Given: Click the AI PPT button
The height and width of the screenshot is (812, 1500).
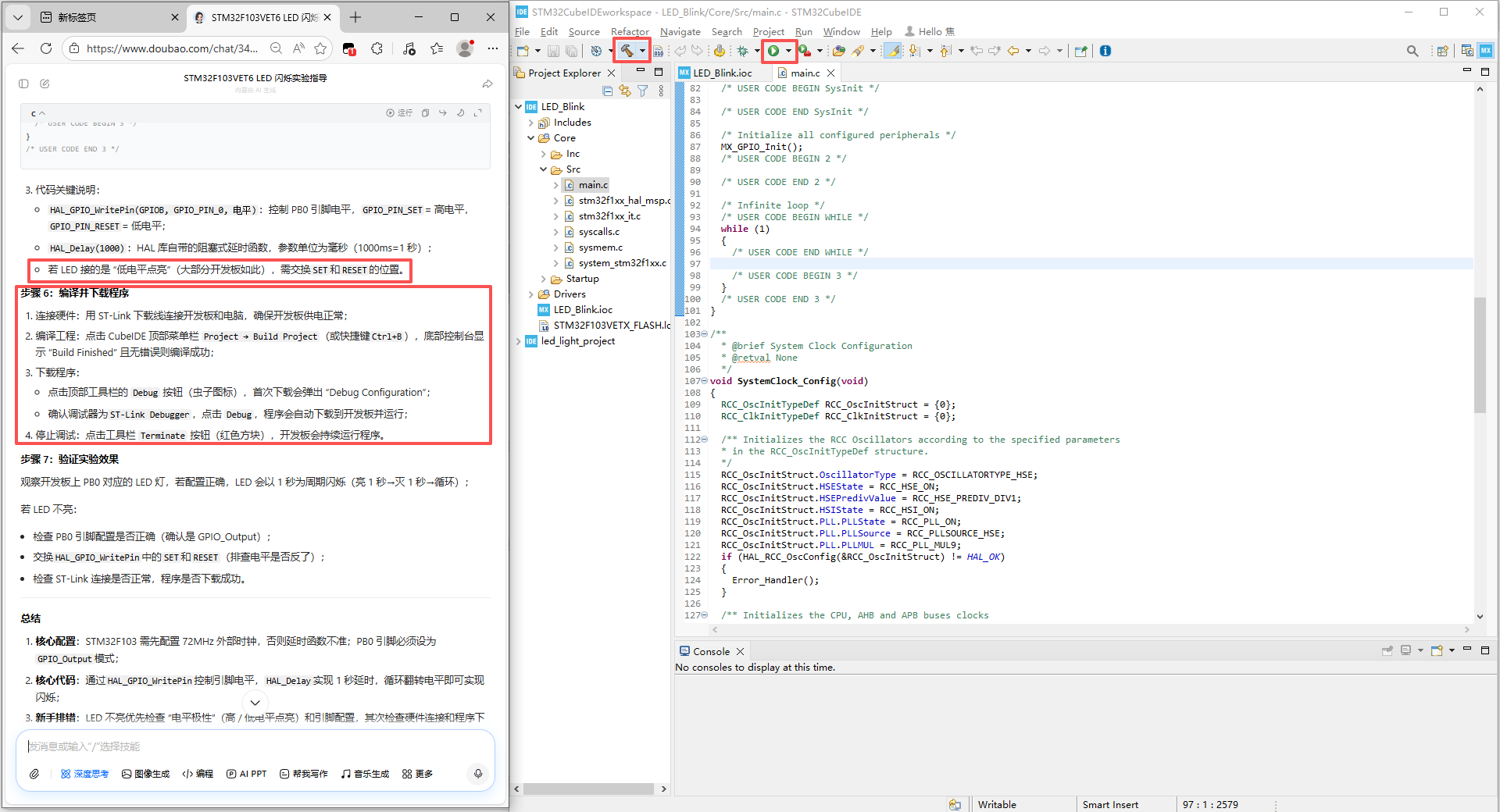Looking at the screenshot, I should coord(246,774).
